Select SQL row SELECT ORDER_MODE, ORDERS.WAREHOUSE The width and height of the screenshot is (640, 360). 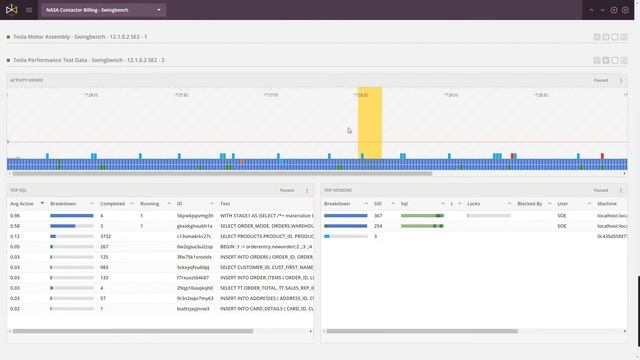(160, 226)
